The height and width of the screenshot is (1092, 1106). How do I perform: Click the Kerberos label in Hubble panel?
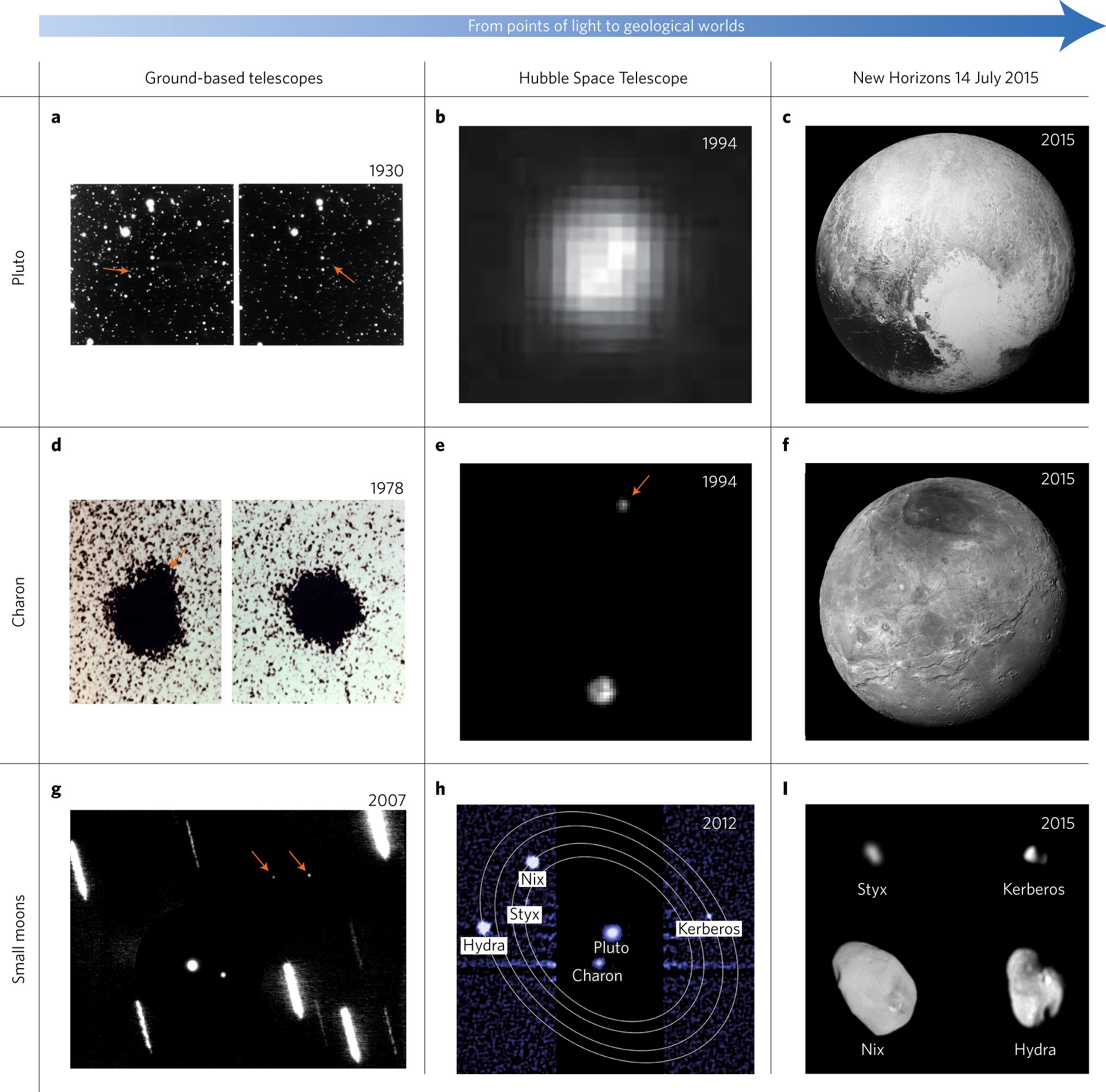[x=708, y=928]
